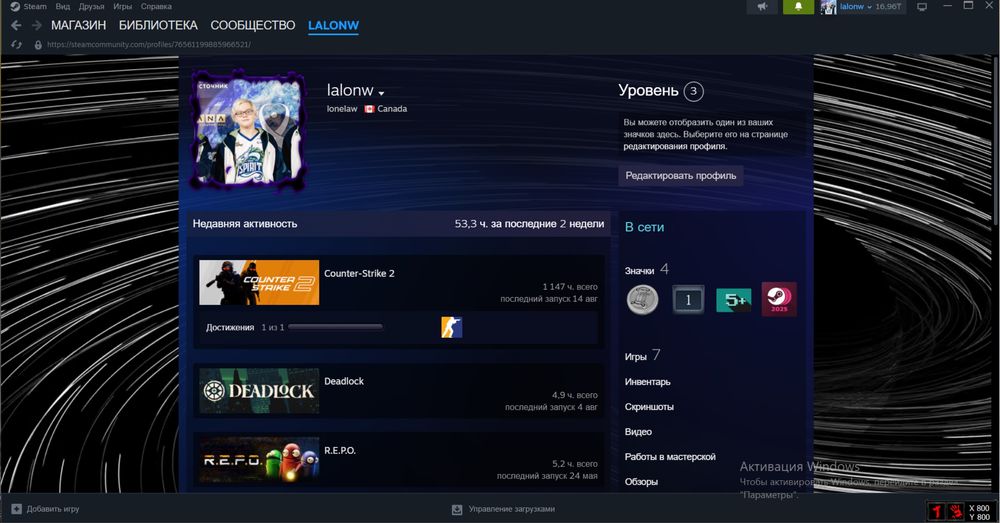The width and height of the screenshot is (1000, 523).
Task: Click the steamcommunity profile URL
Action: pos(149,45)
